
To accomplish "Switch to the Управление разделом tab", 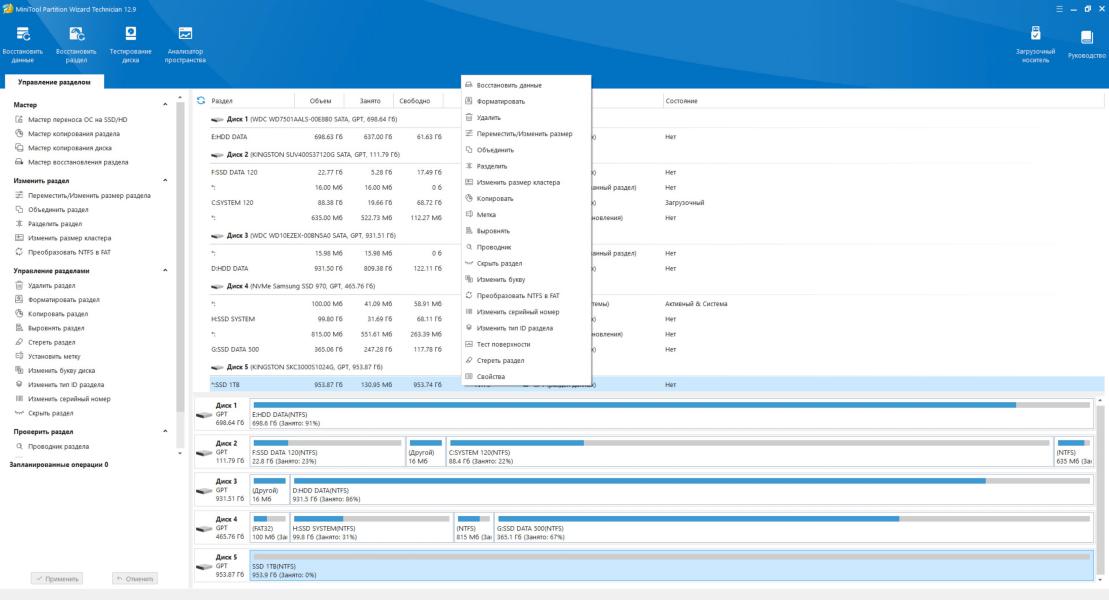I will click(x=54, y=82).
